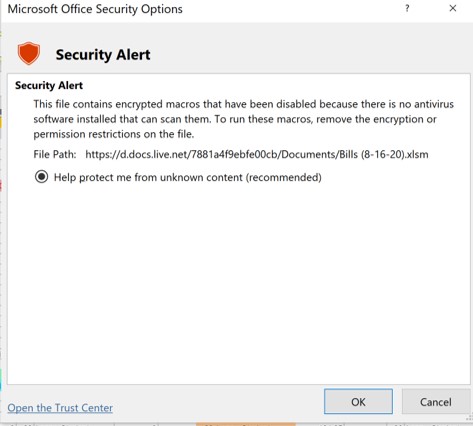
Task: Close the Security Options dialog with X
Action: pyautogui.click(x=453, y=8)
